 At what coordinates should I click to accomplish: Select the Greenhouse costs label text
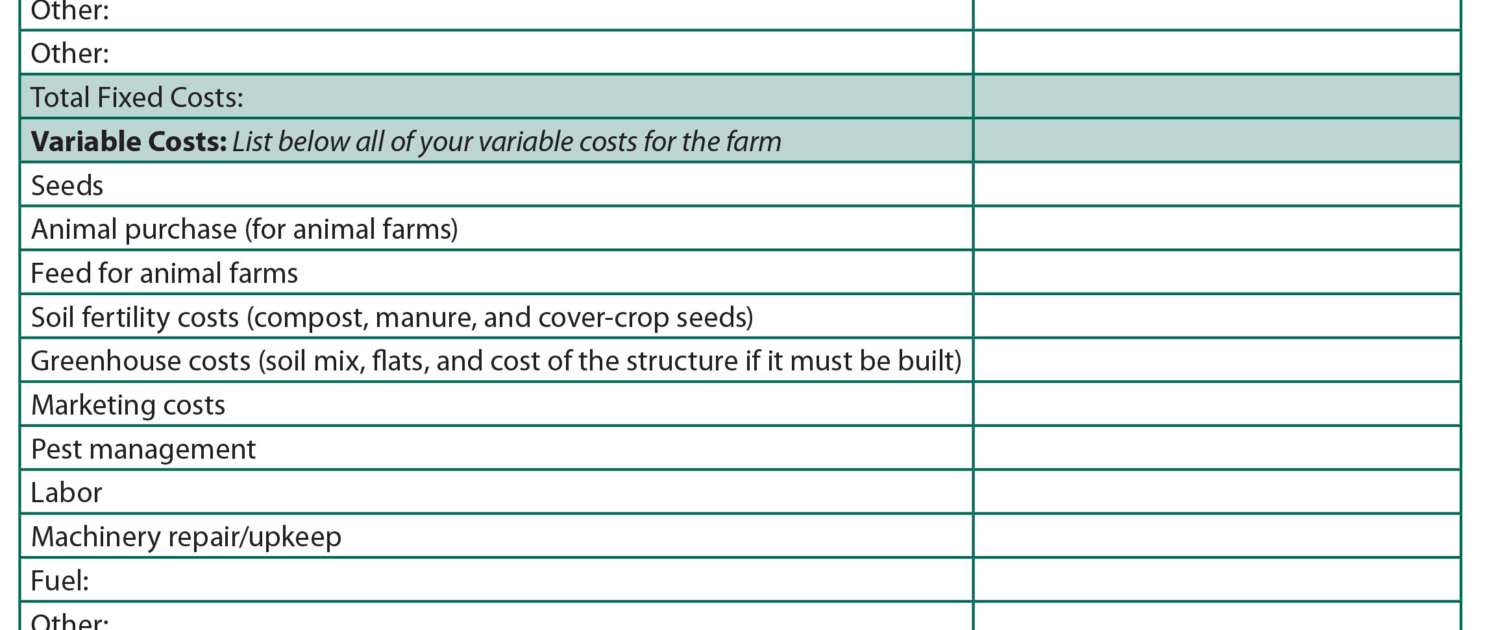pos(495,360)
